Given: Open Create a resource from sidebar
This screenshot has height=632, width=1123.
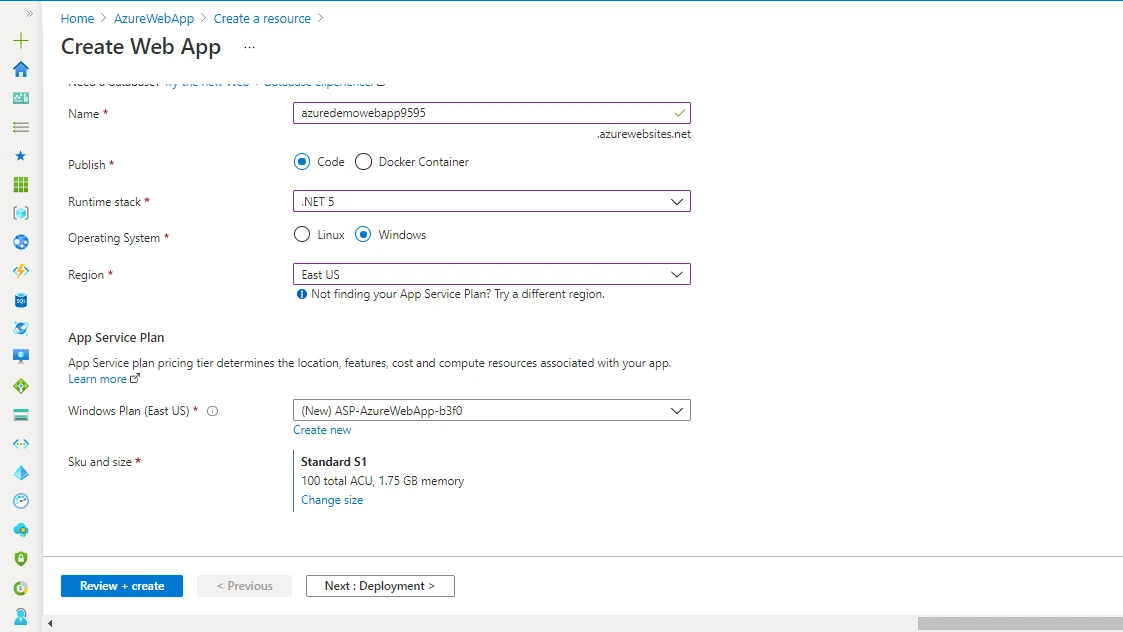Looking at the screenshot, I should (x=20, y=41).
